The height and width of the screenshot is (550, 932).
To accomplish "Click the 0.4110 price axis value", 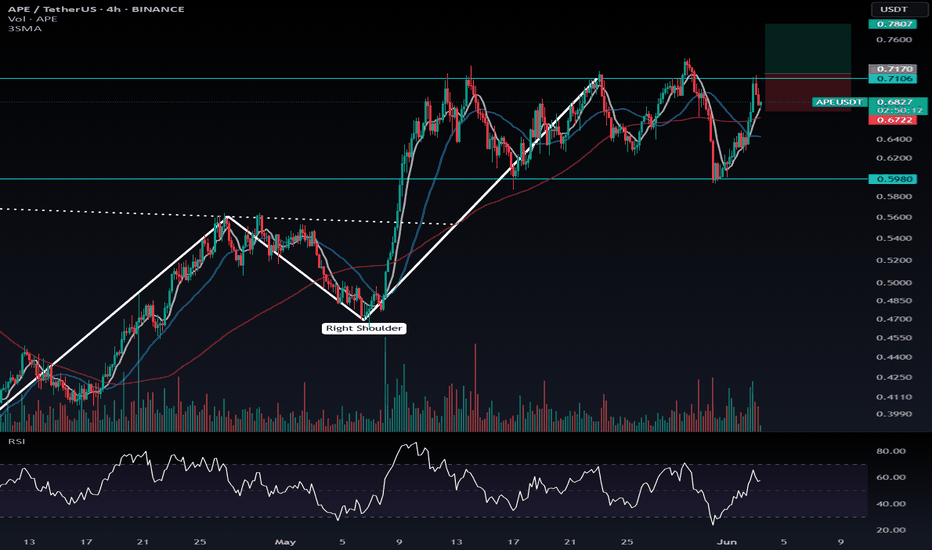I will pyautogui.click(x=894, y=397).
